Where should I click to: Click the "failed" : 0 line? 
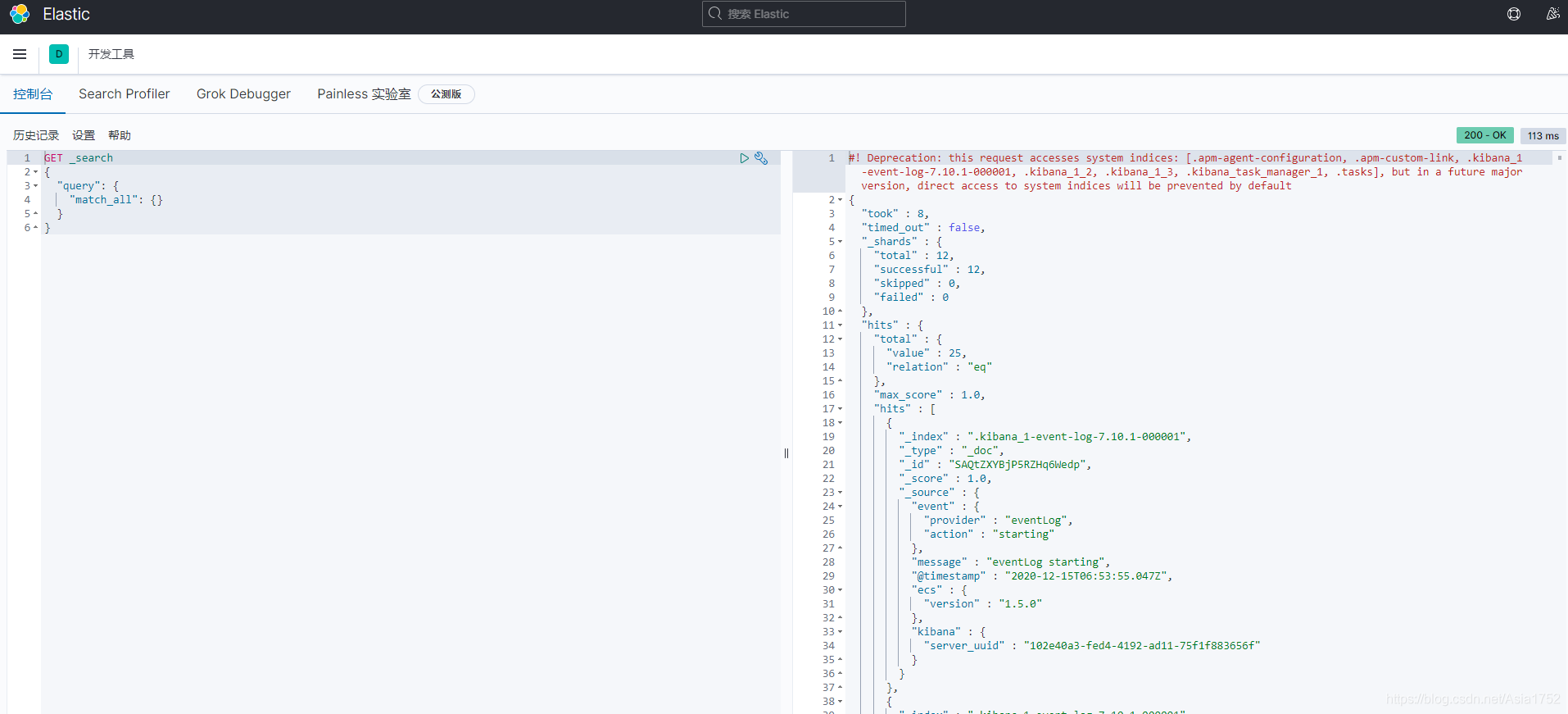(912, 298)
